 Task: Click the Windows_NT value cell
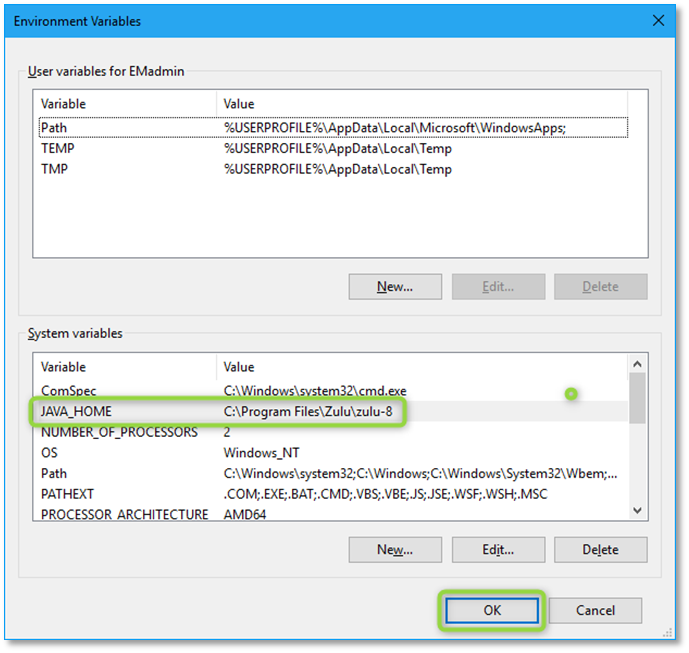[261, 453]
